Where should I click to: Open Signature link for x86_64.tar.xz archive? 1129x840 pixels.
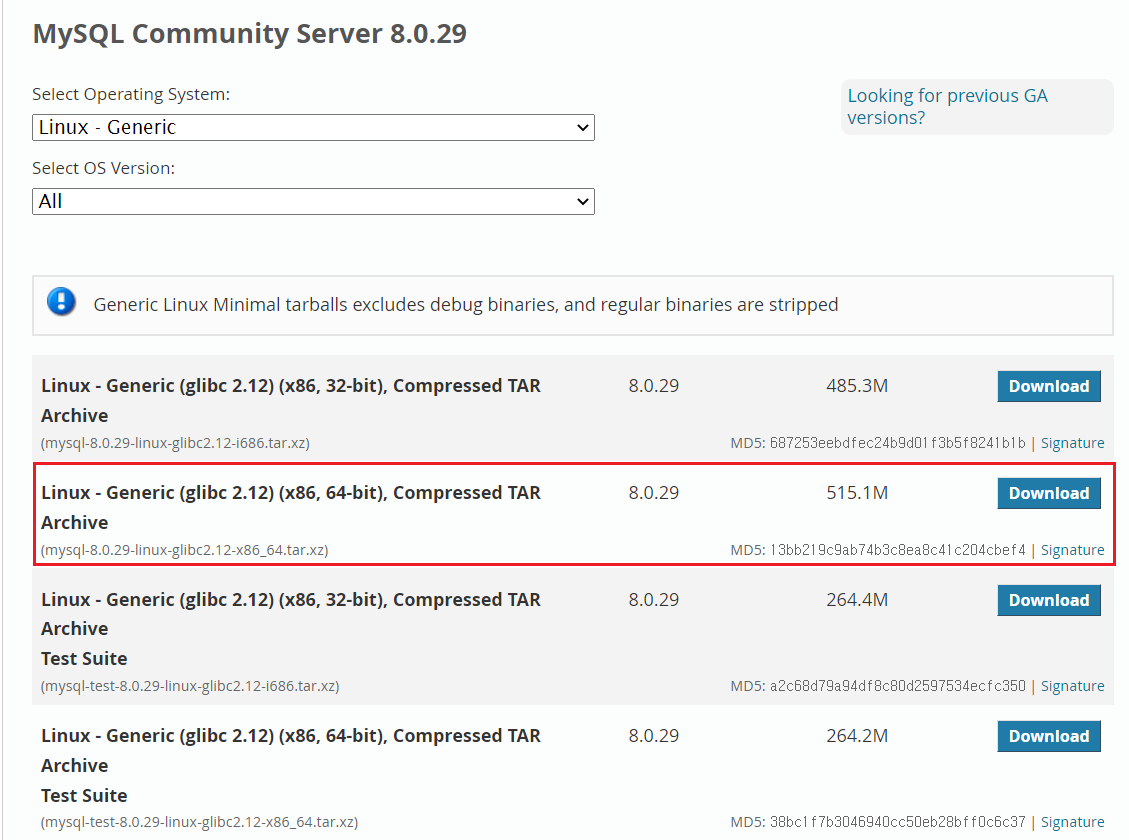[1072, 550]
